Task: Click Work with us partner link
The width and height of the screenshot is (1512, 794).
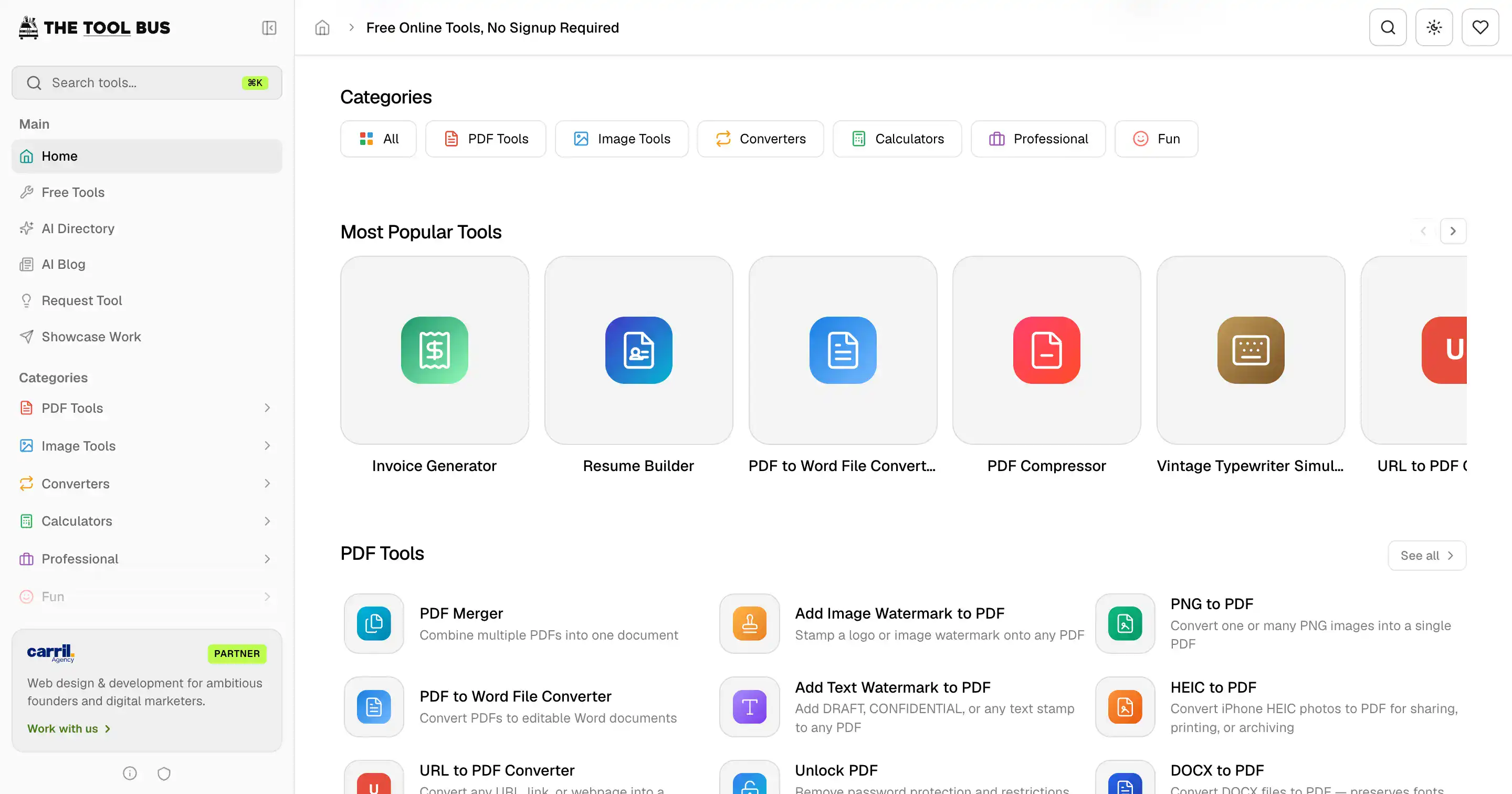Action: coord(69,728)
